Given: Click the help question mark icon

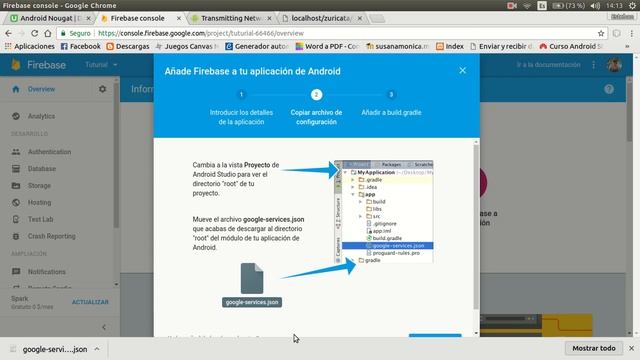Looking at the screenshot, I should (609, 89).
